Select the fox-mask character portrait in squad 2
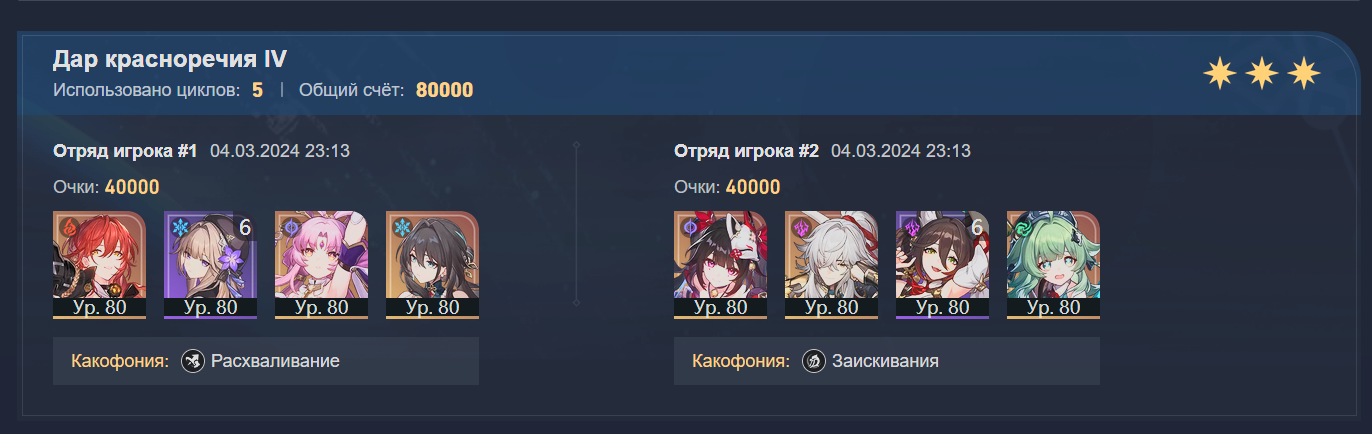 coord(720,265)
